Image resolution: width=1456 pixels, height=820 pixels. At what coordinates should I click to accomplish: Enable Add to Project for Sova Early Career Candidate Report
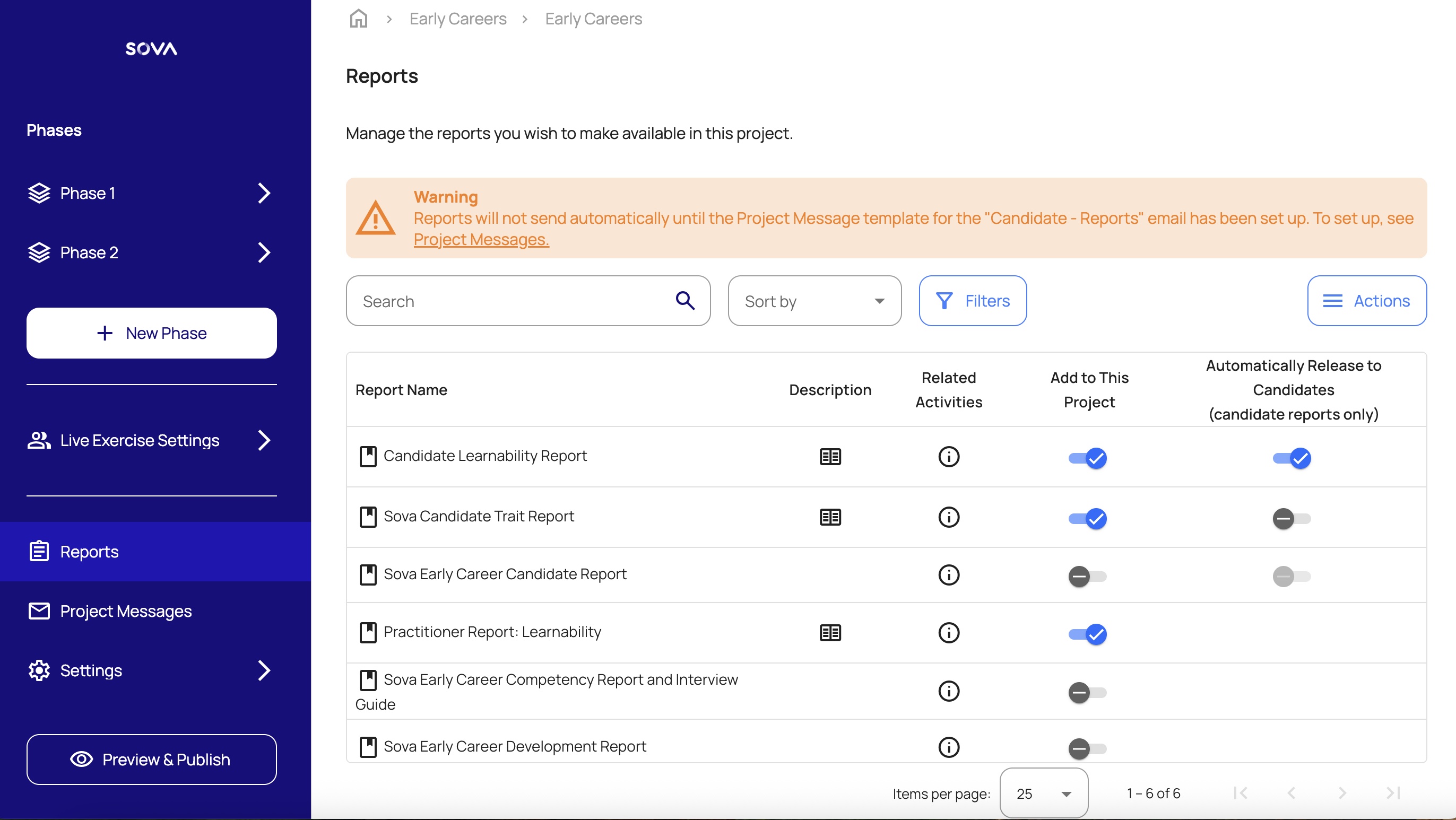point(1087,577)
